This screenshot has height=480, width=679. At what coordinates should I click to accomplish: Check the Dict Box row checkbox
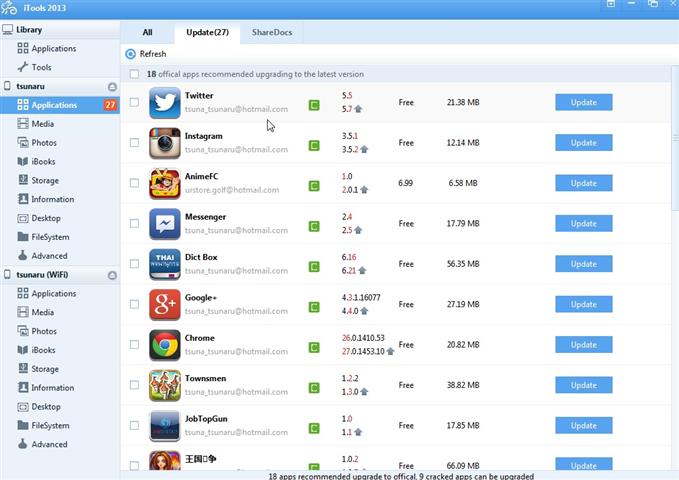(x=135, y=264)
